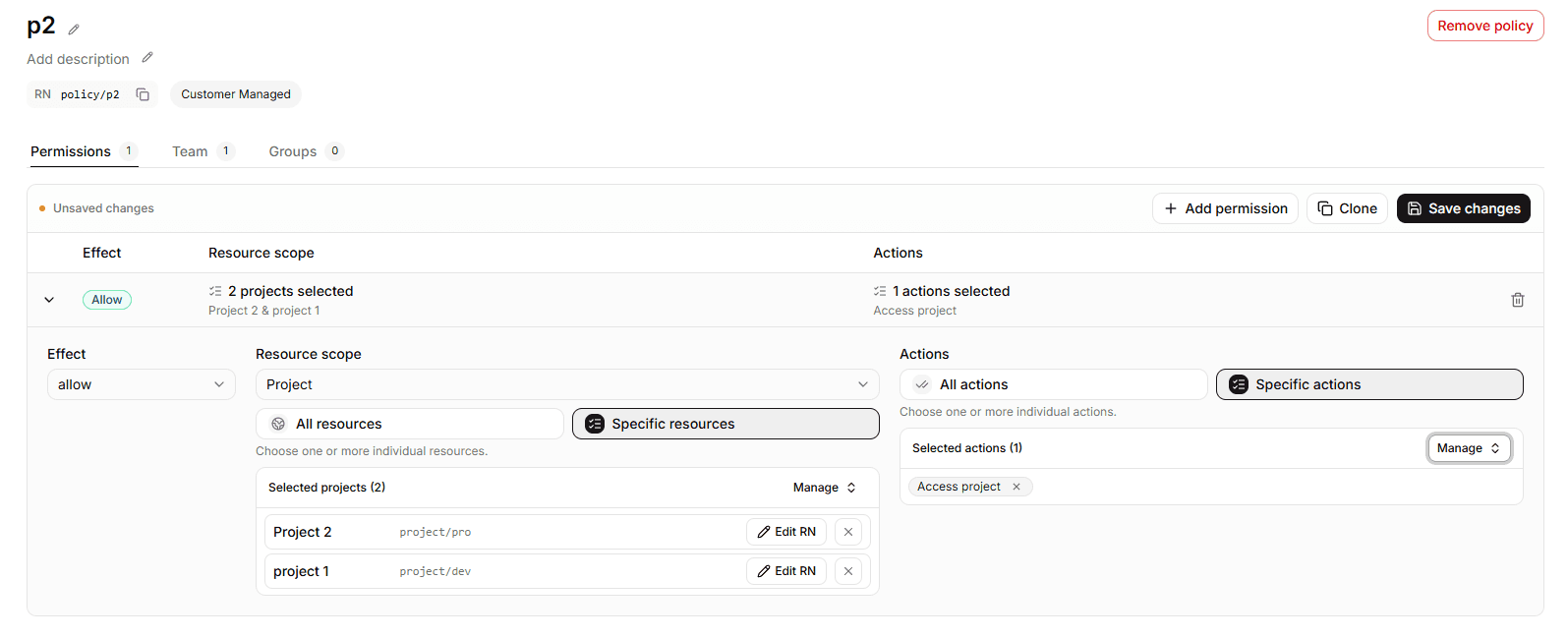
Task: Collapse the Allow permission row chevron
Action: (x=49, y=300)
